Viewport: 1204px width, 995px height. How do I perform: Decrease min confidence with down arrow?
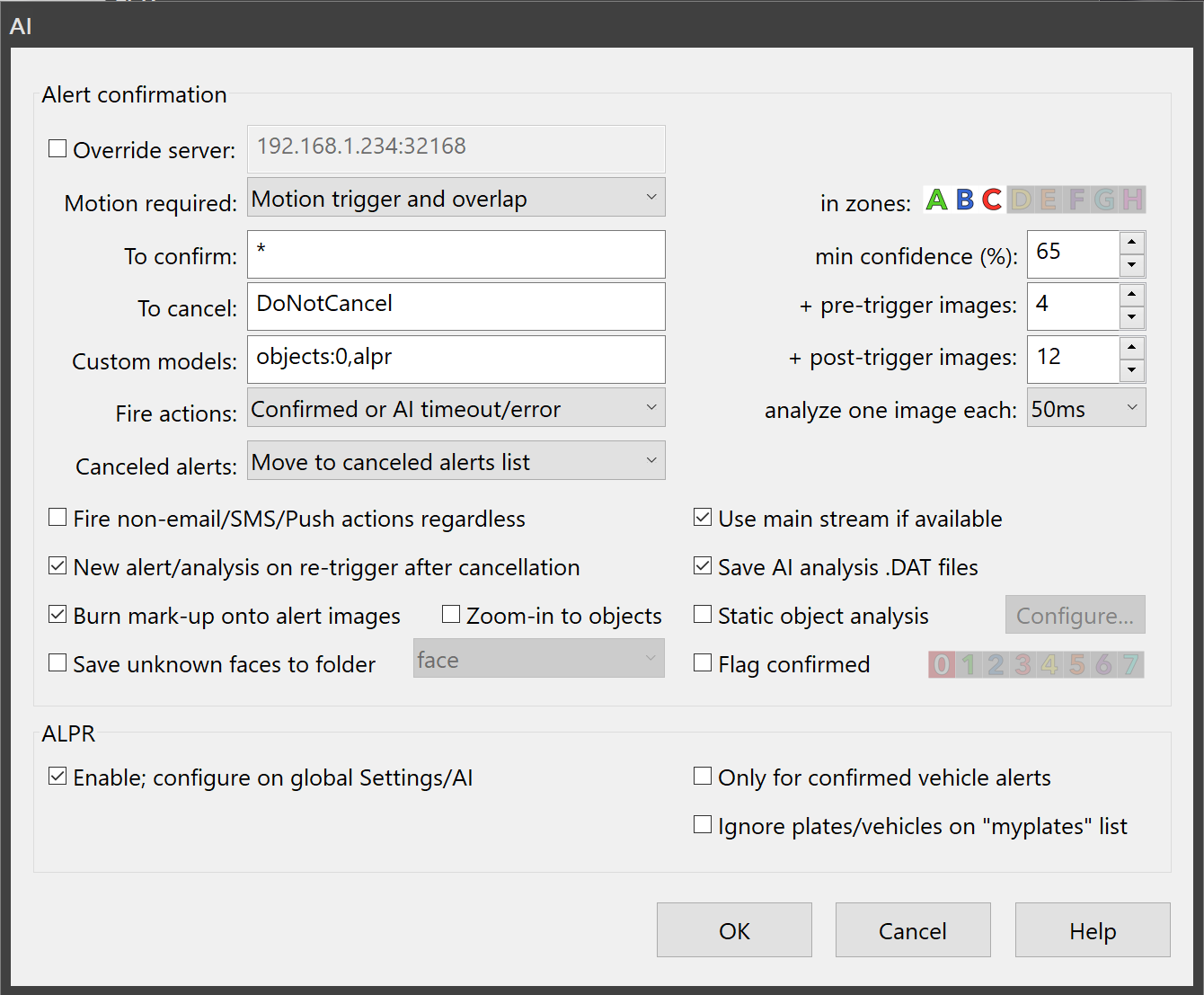1132,265
